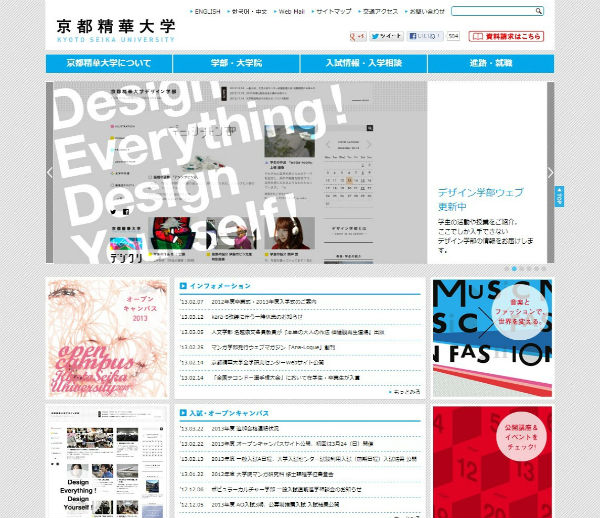Open the 入試情報・入学相談 menu tab
Screen dimensions: 600x518
(364, 64)
